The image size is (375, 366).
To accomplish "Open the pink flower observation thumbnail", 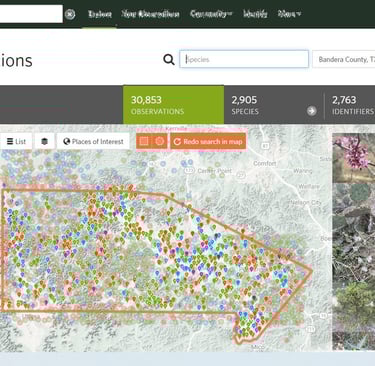I will click(354, 157).
